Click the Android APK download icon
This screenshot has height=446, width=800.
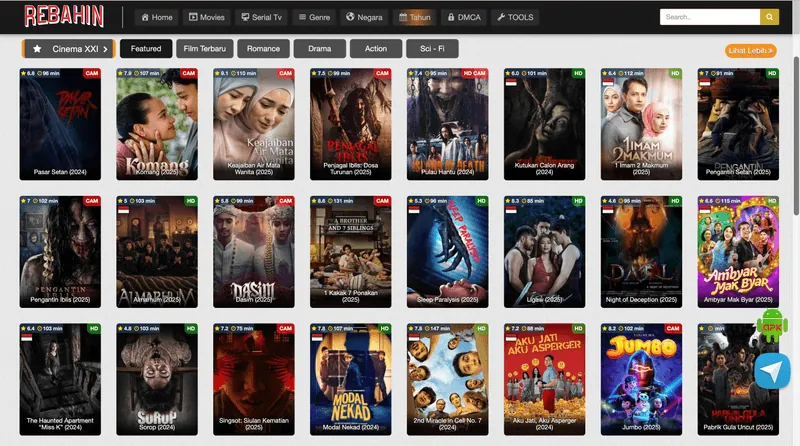click(x=773, y=326)
